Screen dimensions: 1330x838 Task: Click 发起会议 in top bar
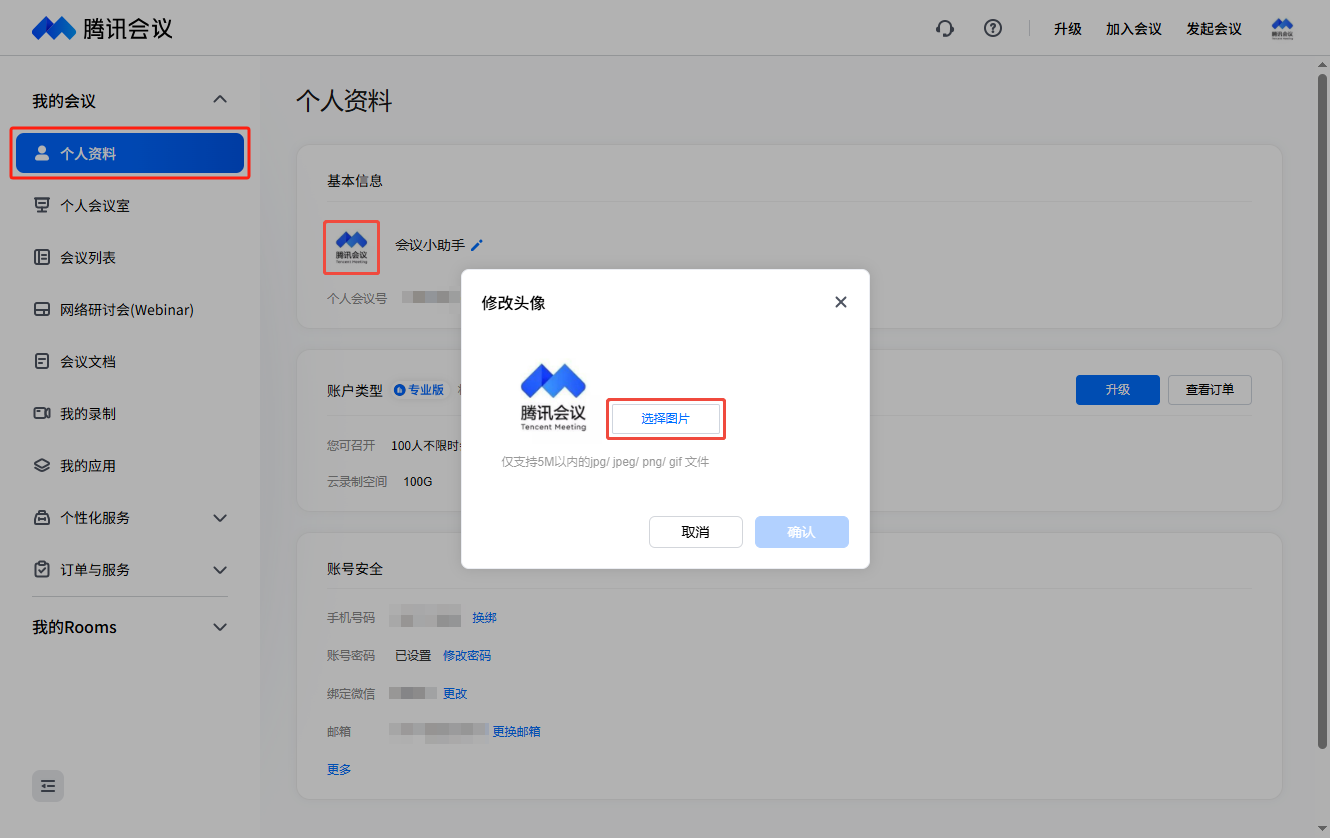1214,29
